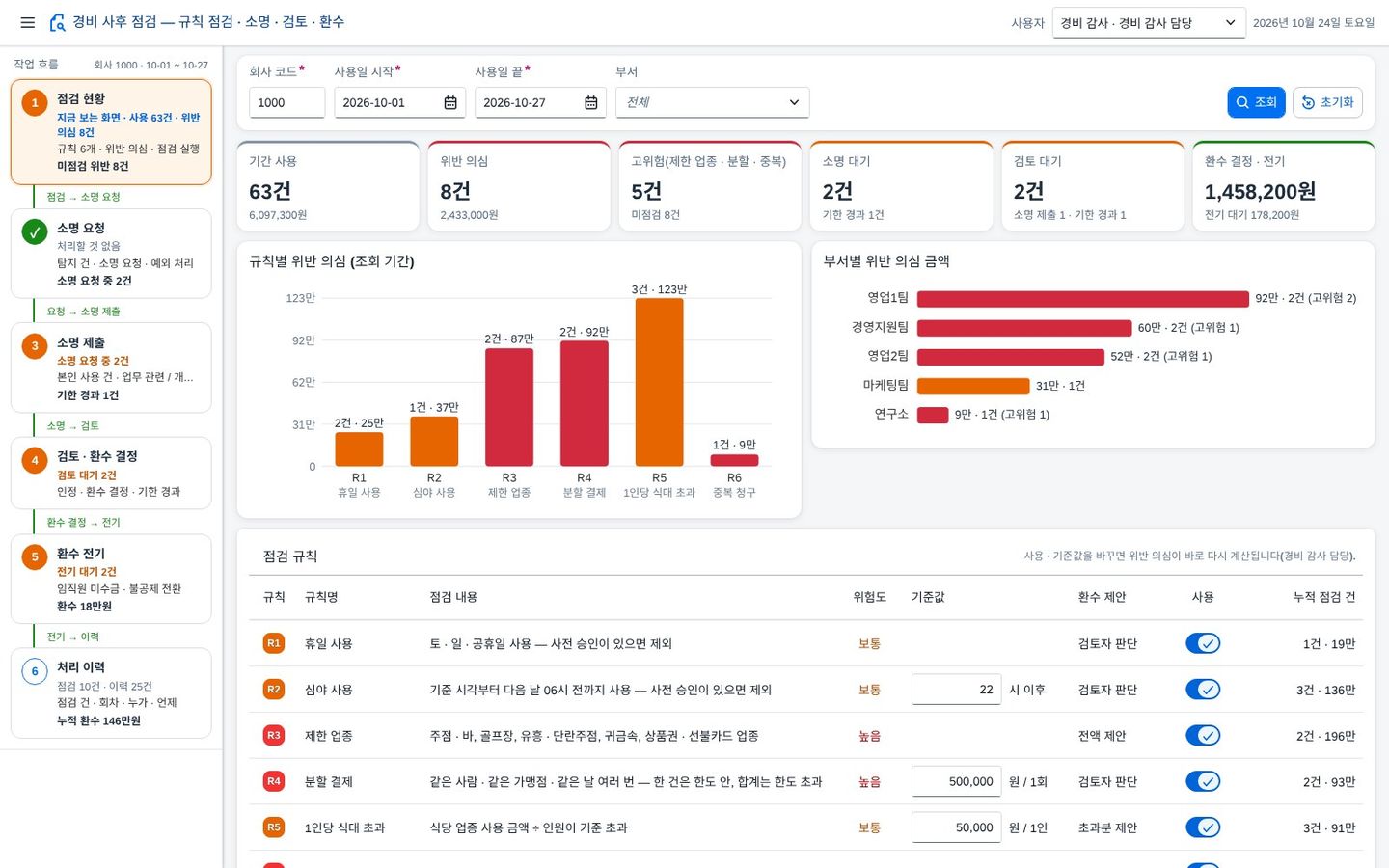
Task: Click the R2 rule badge in table
Action: [274, 690]
